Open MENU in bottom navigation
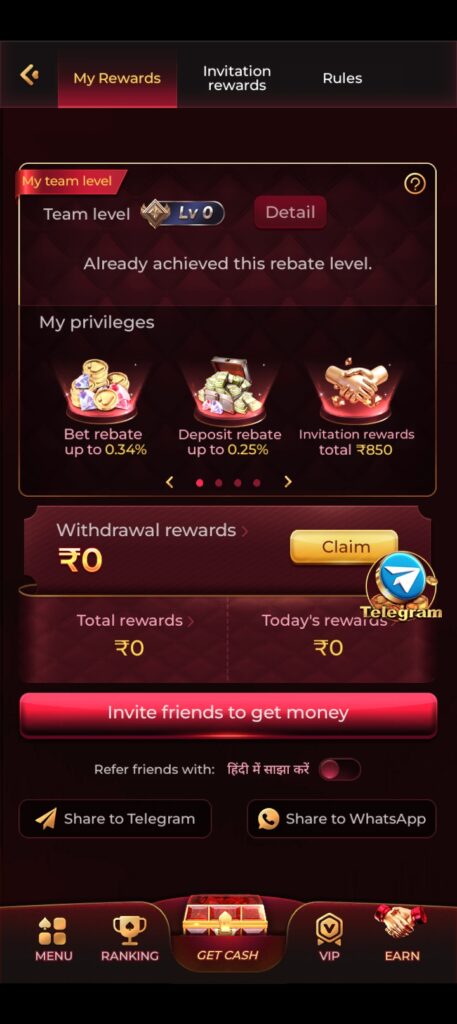 pos(52,940)
